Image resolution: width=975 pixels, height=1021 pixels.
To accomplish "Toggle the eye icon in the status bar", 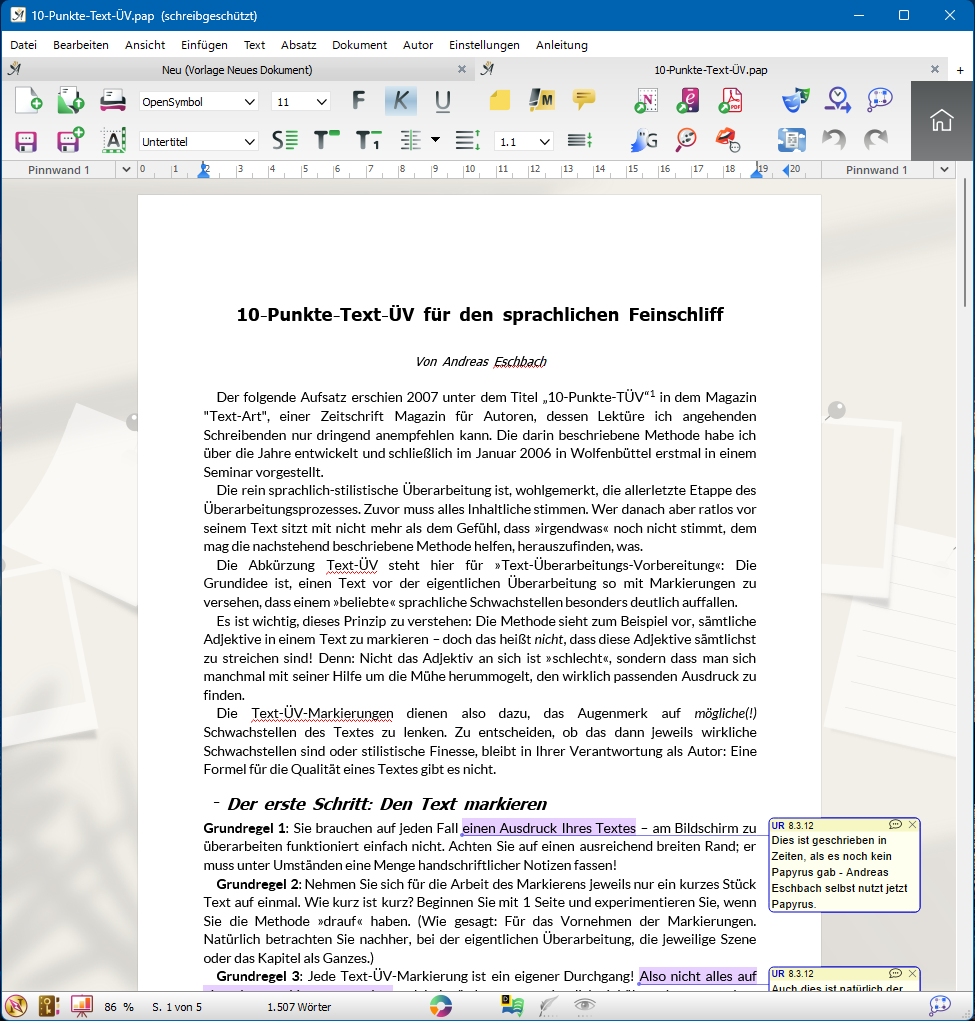I will pyautogui.click(x=585, y=1006).
